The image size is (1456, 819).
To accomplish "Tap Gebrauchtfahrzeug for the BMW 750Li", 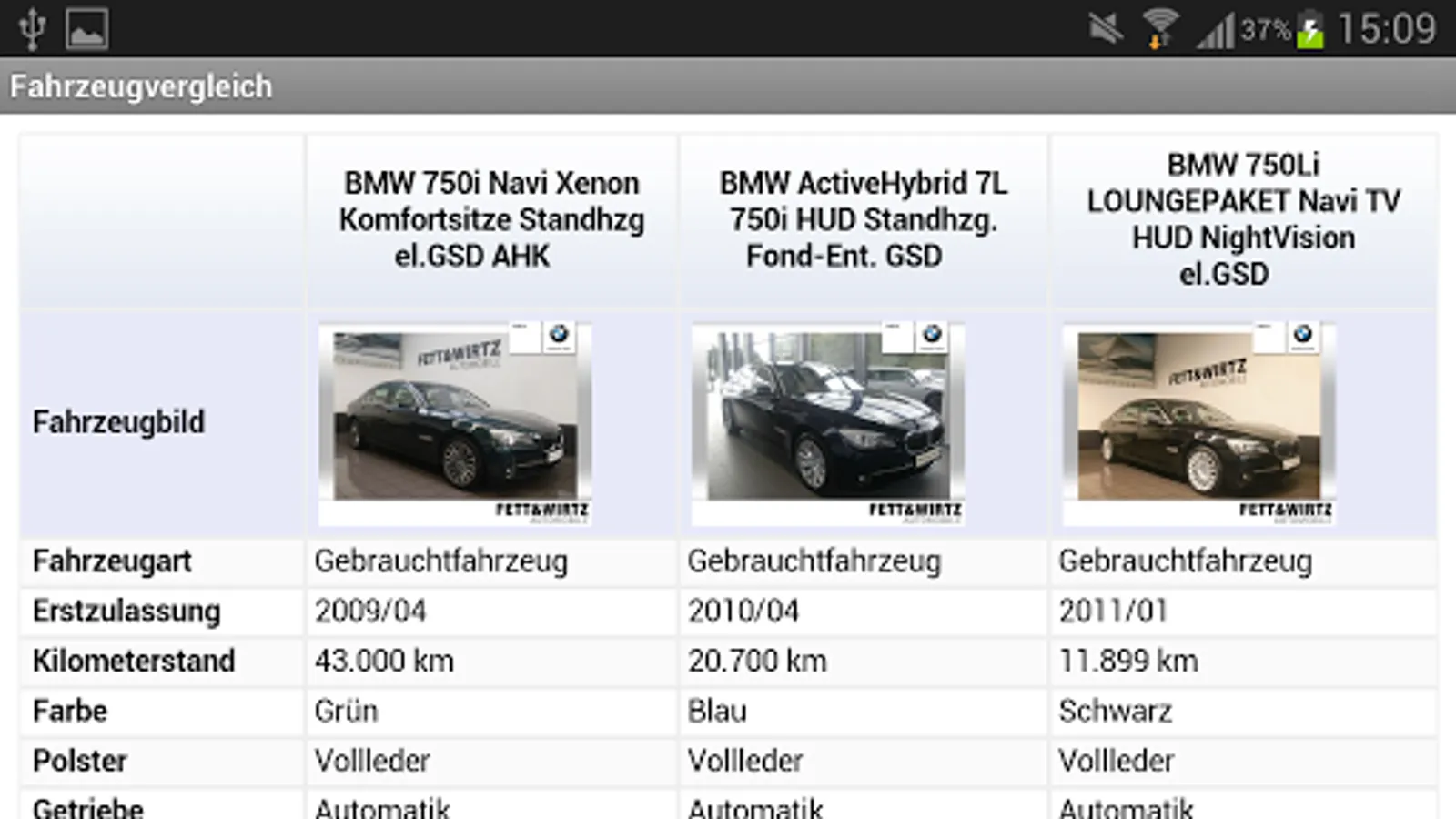I will point(1186,561).
